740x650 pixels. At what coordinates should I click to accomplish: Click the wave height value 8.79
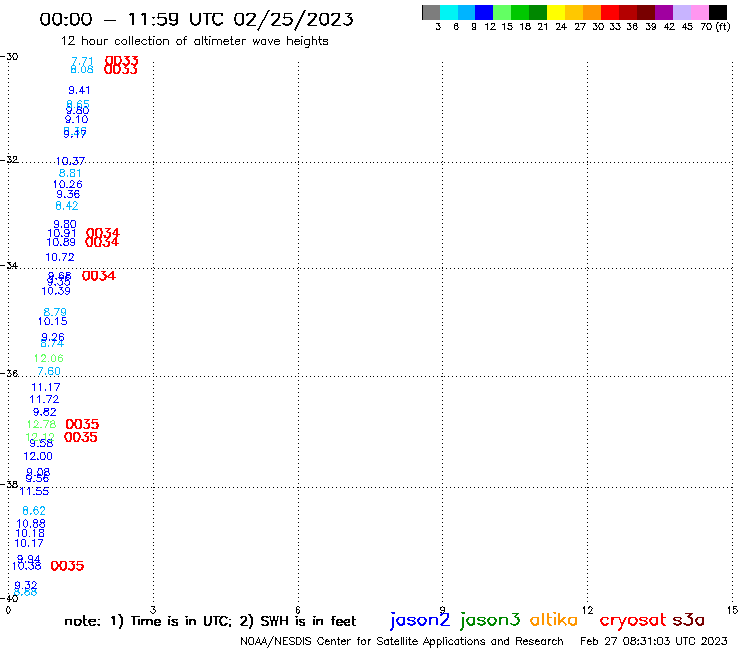point(55,312)
